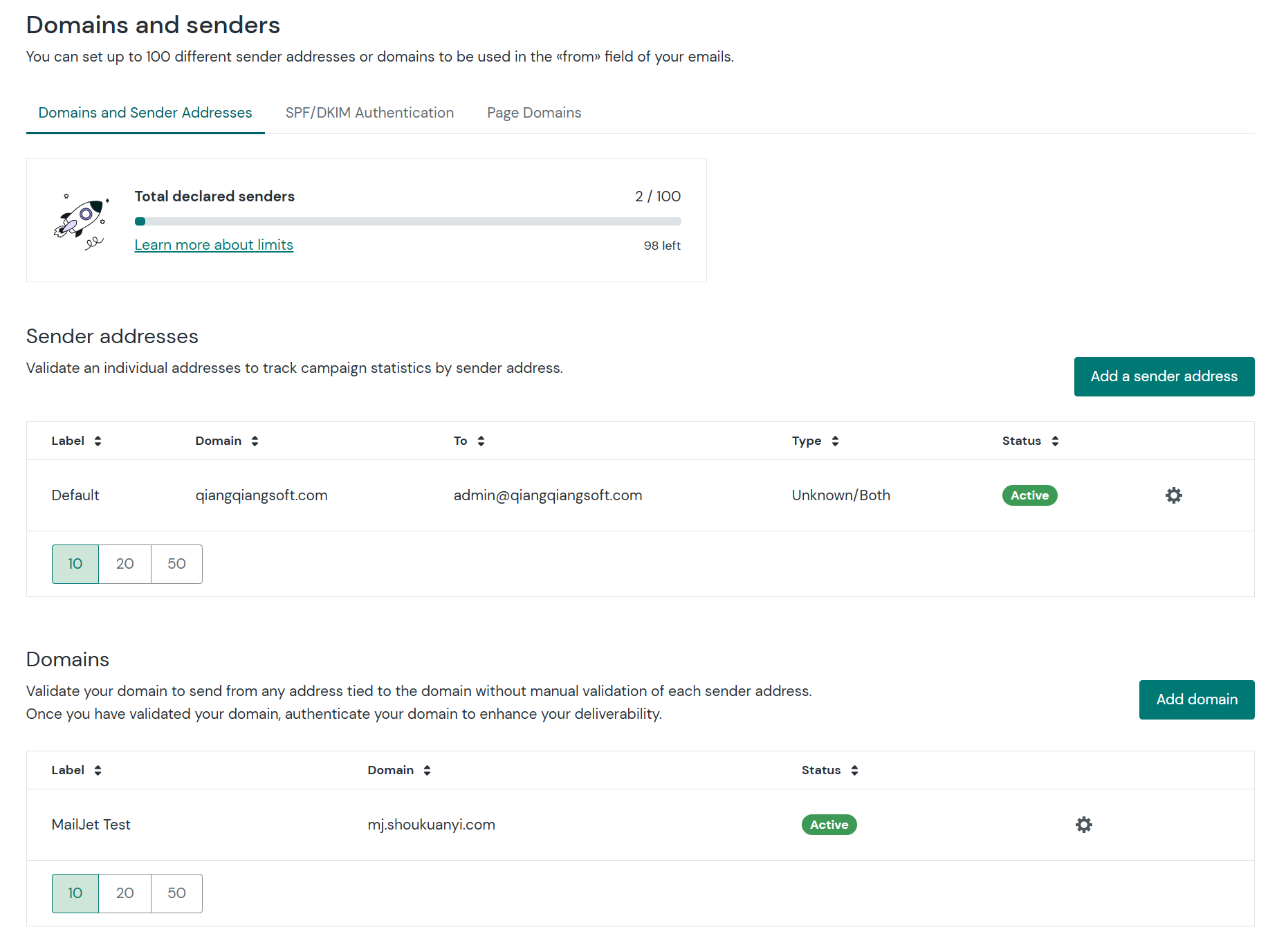Show 50 sender addresses per page
This screenshot has width=1277, height=952.
click(176, 564)
